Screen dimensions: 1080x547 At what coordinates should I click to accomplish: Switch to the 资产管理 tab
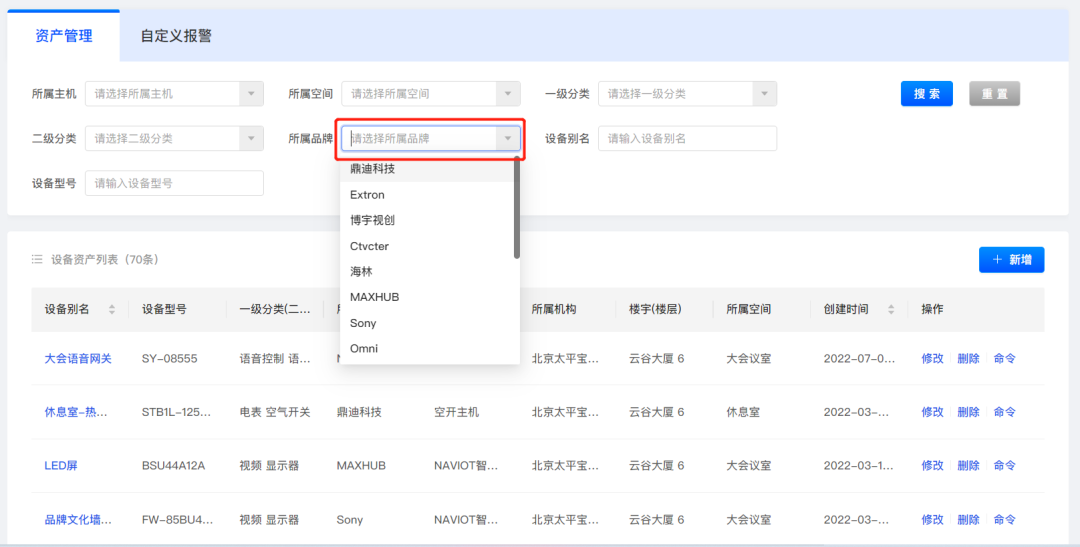click(63, 37)
